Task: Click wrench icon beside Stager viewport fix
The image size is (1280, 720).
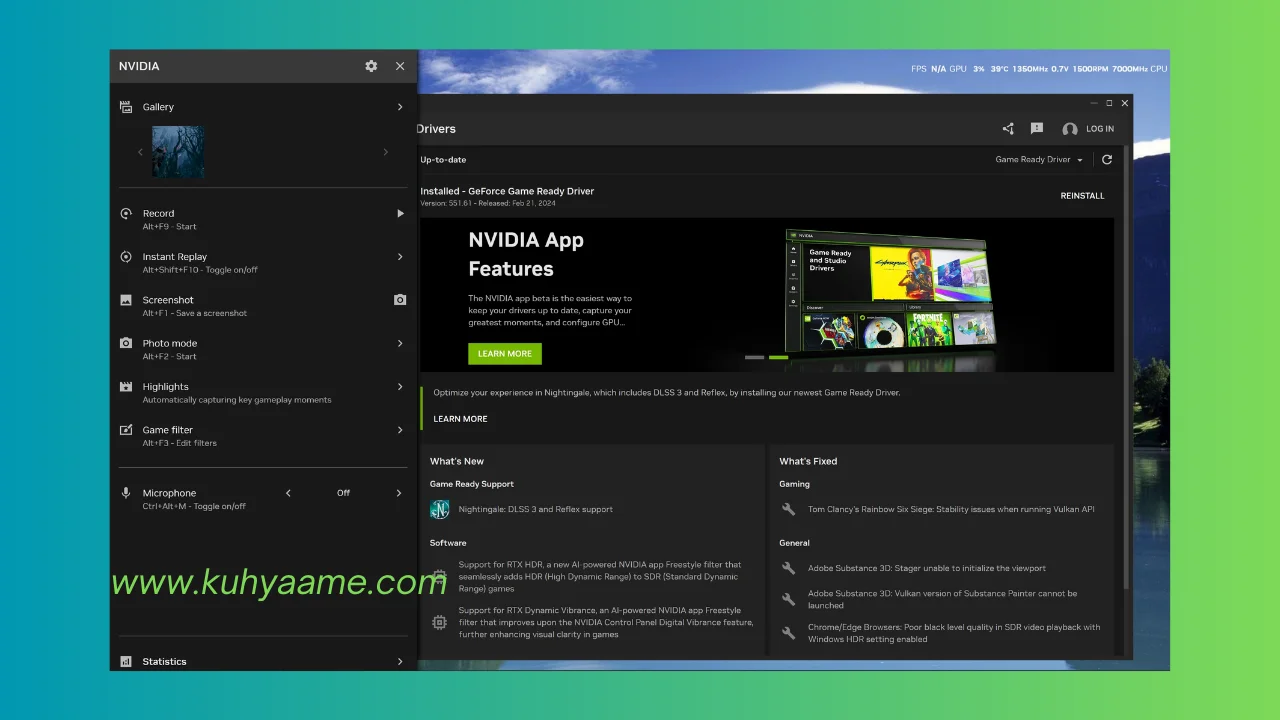Action: (x=788, y=568)
